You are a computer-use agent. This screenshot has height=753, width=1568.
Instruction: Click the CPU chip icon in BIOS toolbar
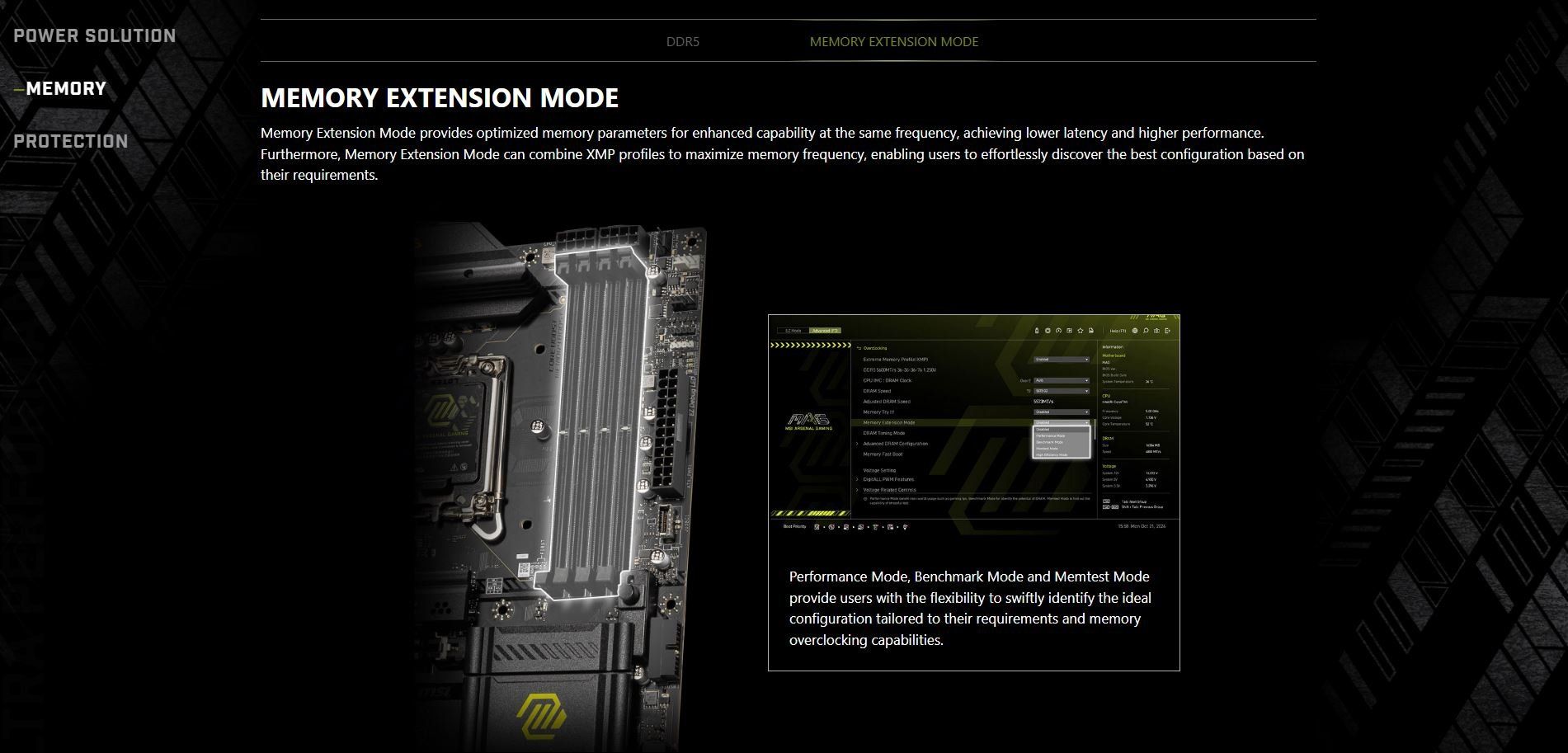[x=1048, y=331]
